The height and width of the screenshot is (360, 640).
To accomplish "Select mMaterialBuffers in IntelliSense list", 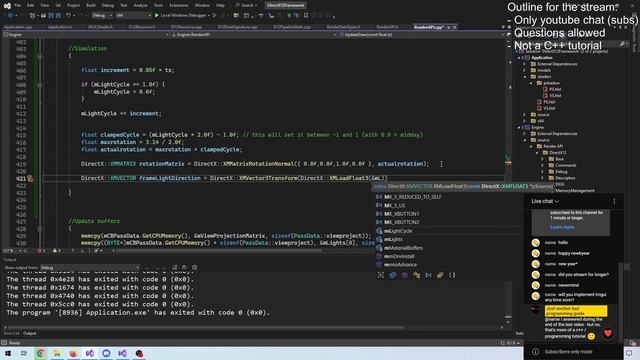I will click(x=449, y=248).
